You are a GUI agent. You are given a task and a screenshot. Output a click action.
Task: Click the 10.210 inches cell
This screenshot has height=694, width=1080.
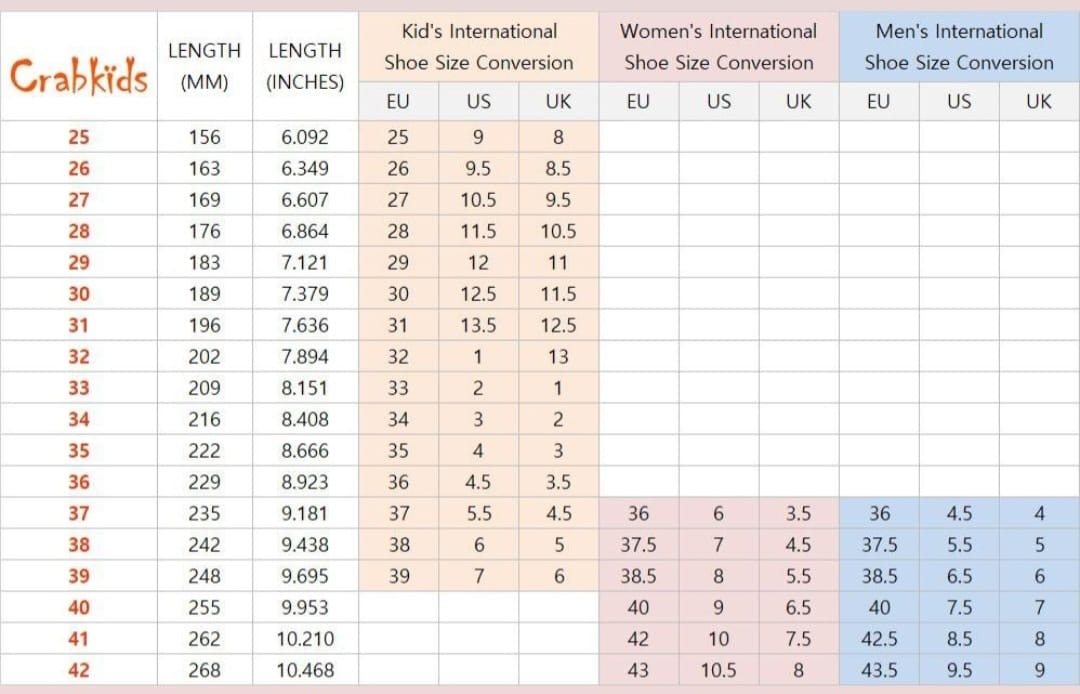pyautogui.click(x=305, y=639)
